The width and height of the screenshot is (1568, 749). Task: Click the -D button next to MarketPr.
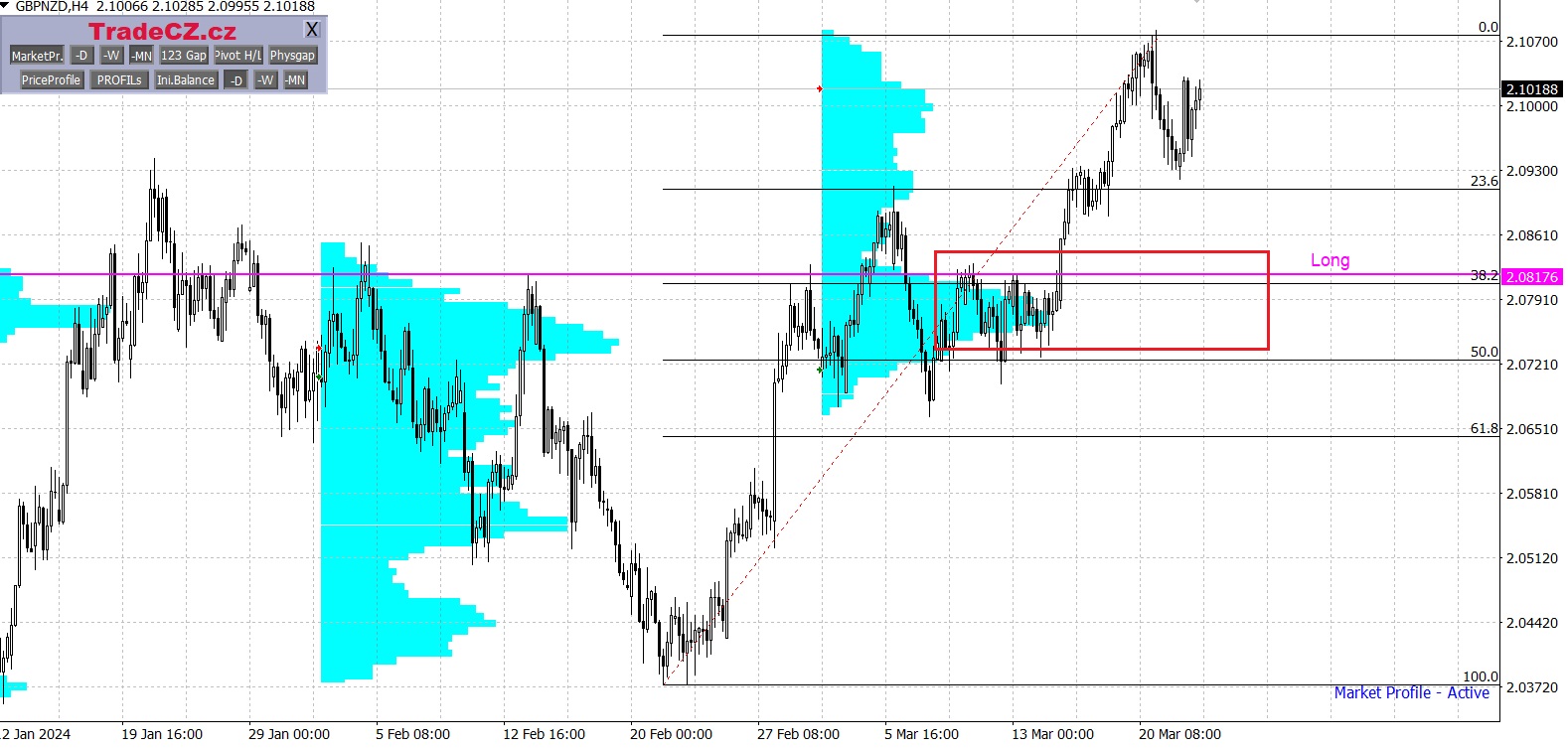[82, 56]
